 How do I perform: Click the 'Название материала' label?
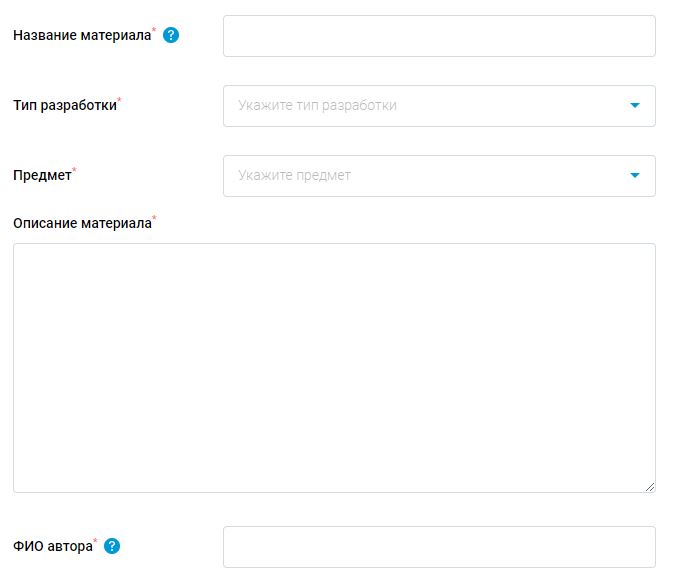pos(81,36)
